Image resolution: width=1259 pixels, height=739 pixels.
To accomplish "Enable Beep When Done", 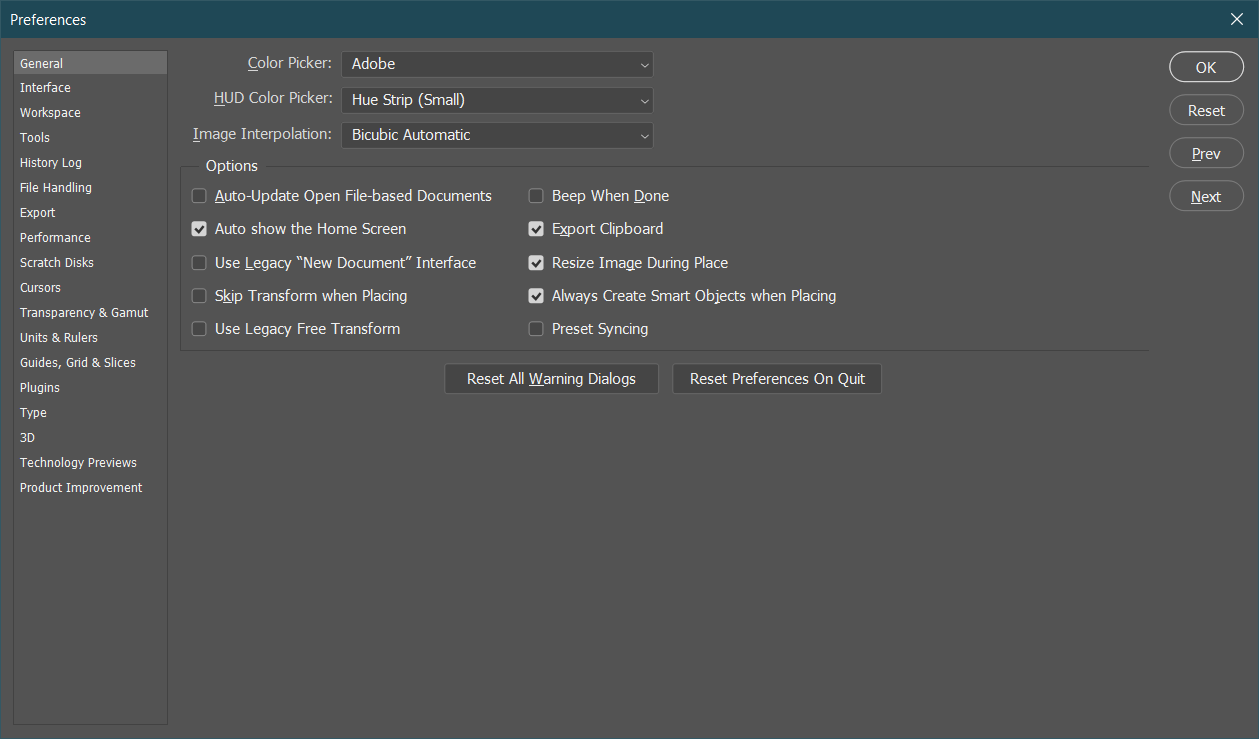I will [x=536, y=196].
